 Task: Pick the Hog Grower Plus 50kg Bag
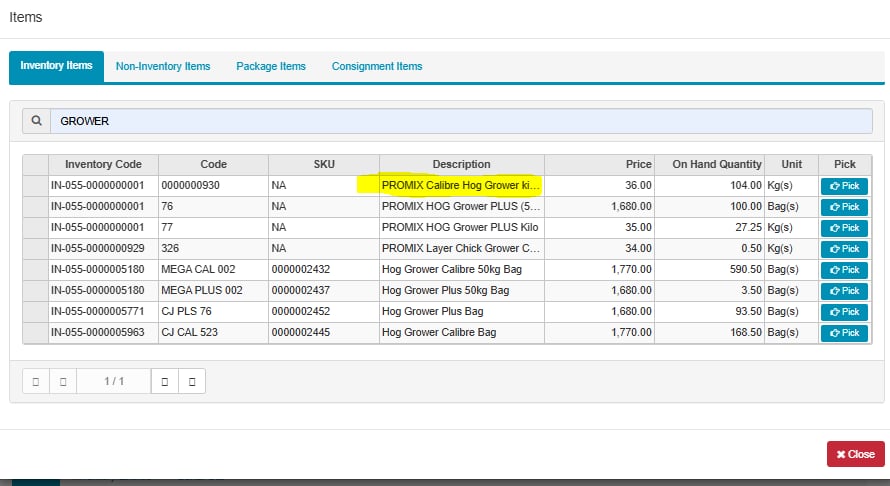pyautogui.click(x=843, y=291)
